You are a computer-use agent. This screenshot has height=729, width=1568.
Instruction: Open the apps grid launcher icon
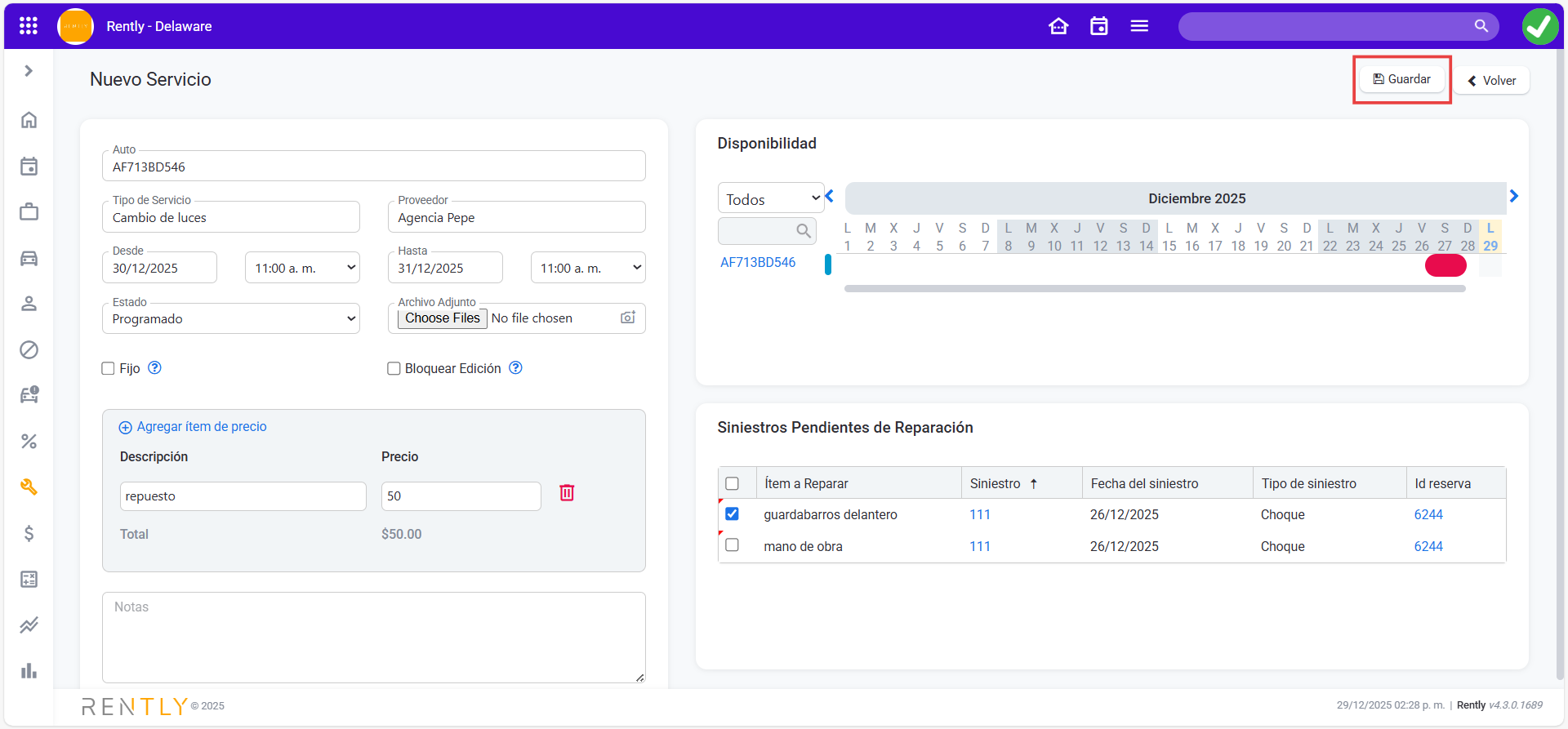(29, 26)
